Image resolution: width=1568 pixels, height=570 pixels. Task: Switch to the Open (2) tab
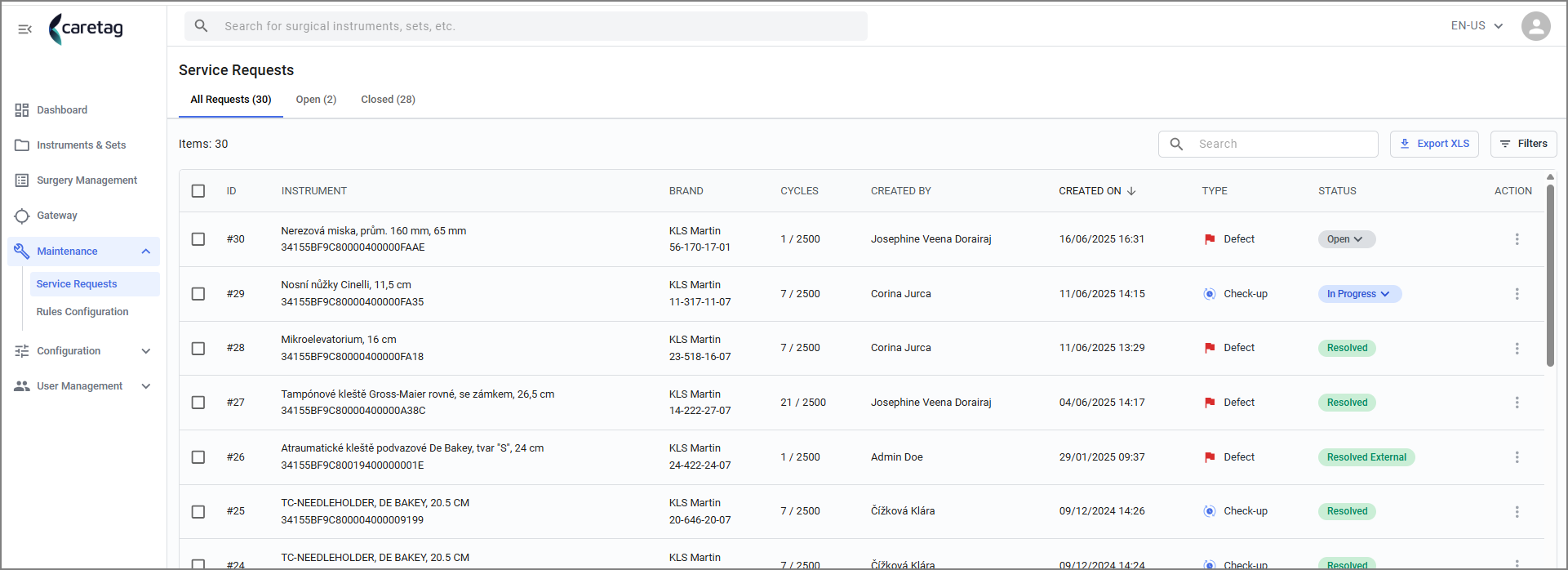[x=316, y=100]
